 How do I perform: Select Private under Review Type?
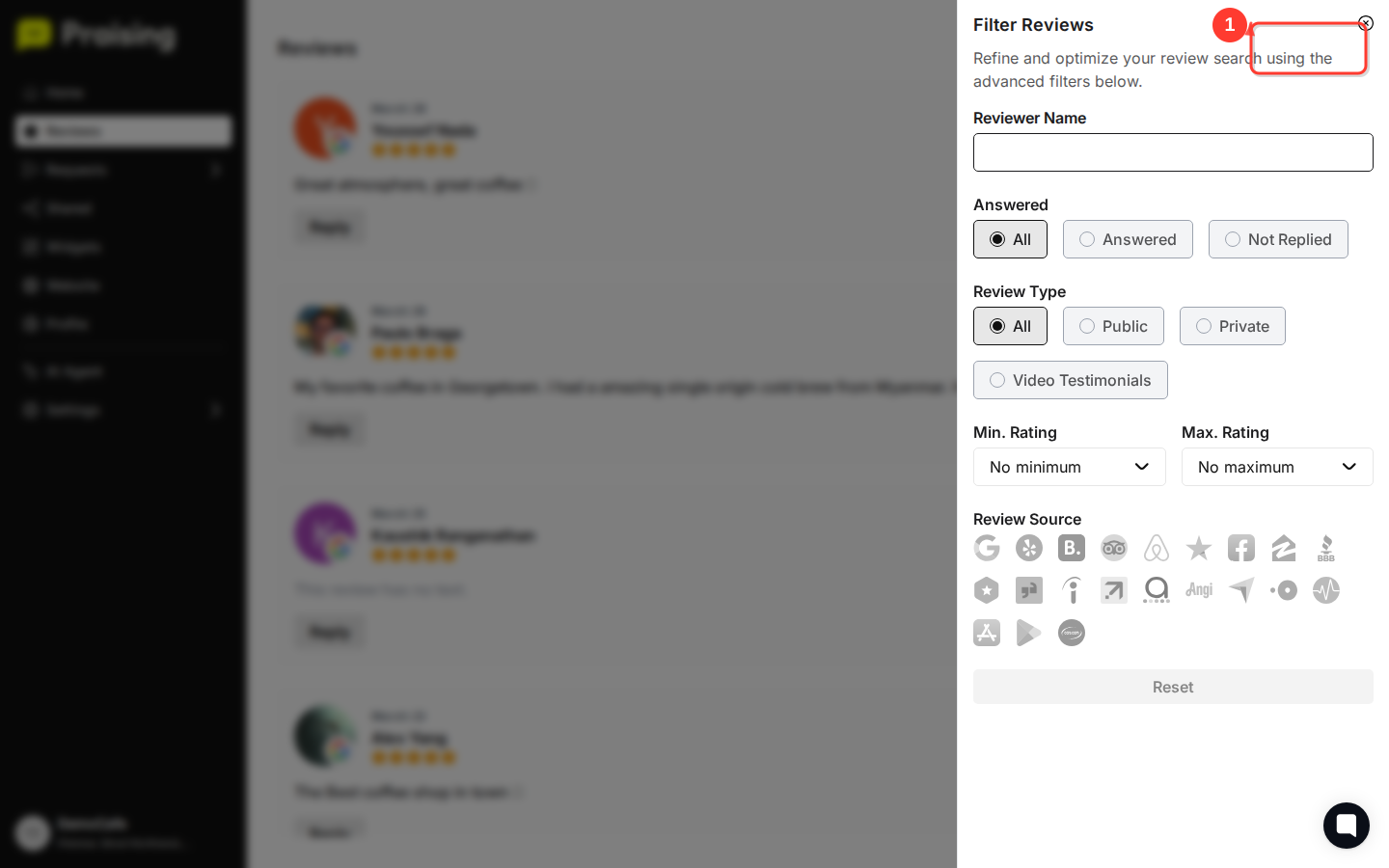[x=1232, y=326]
